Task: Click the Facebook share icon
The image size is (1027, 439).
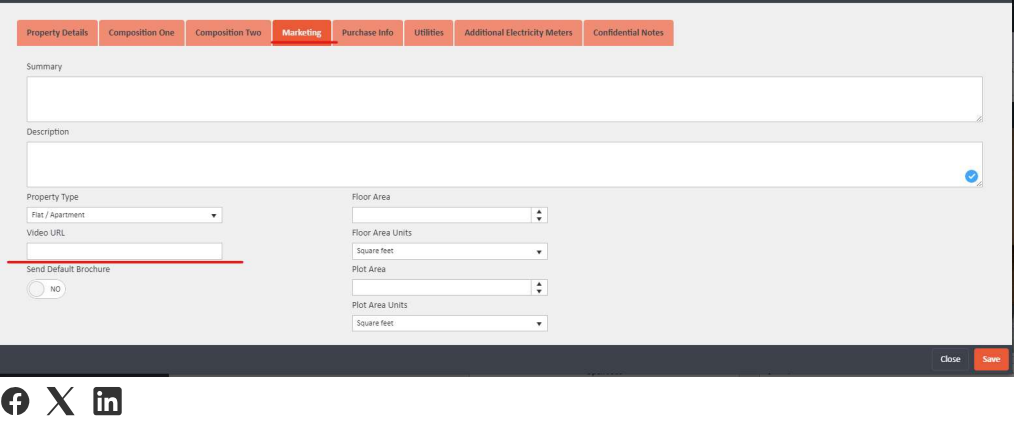Action: [x=15, y=402]
